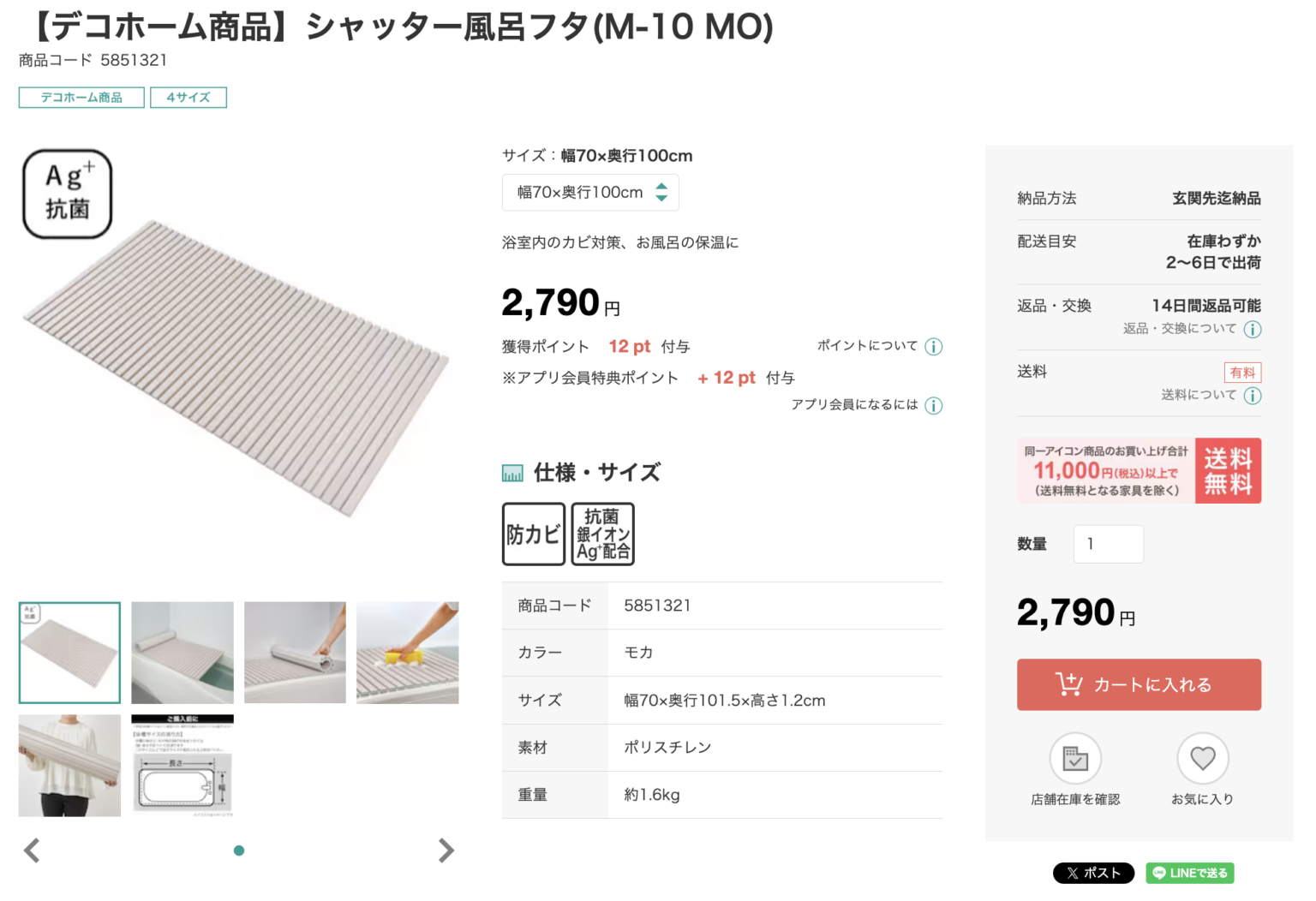This screenshot has height=901, width=1316.
Task: Click the 店舗在庫を確認 store inventory icon
Action: 1074,757
